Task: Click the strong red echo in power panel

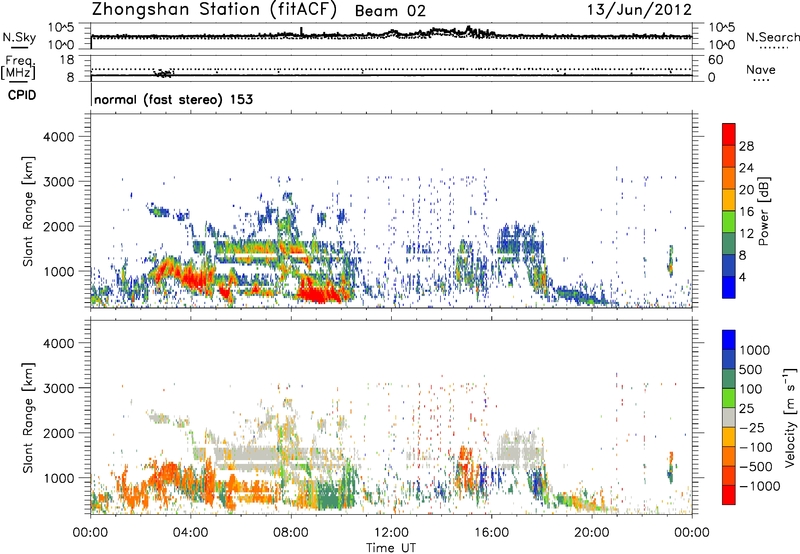Action: pyautogui.click(x=319, y=294)
